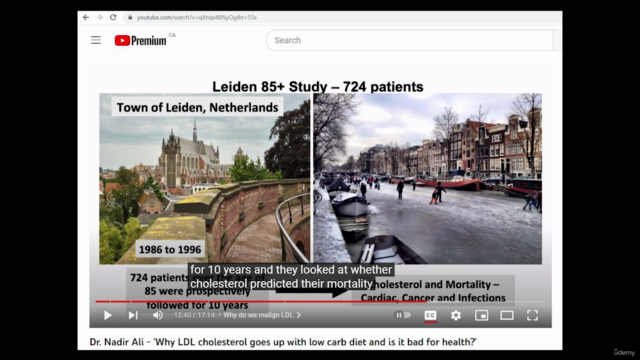Click the browser forward arrow
This screenshot has width=640, height=360.
pyautogui.click(x=100, y=17)
